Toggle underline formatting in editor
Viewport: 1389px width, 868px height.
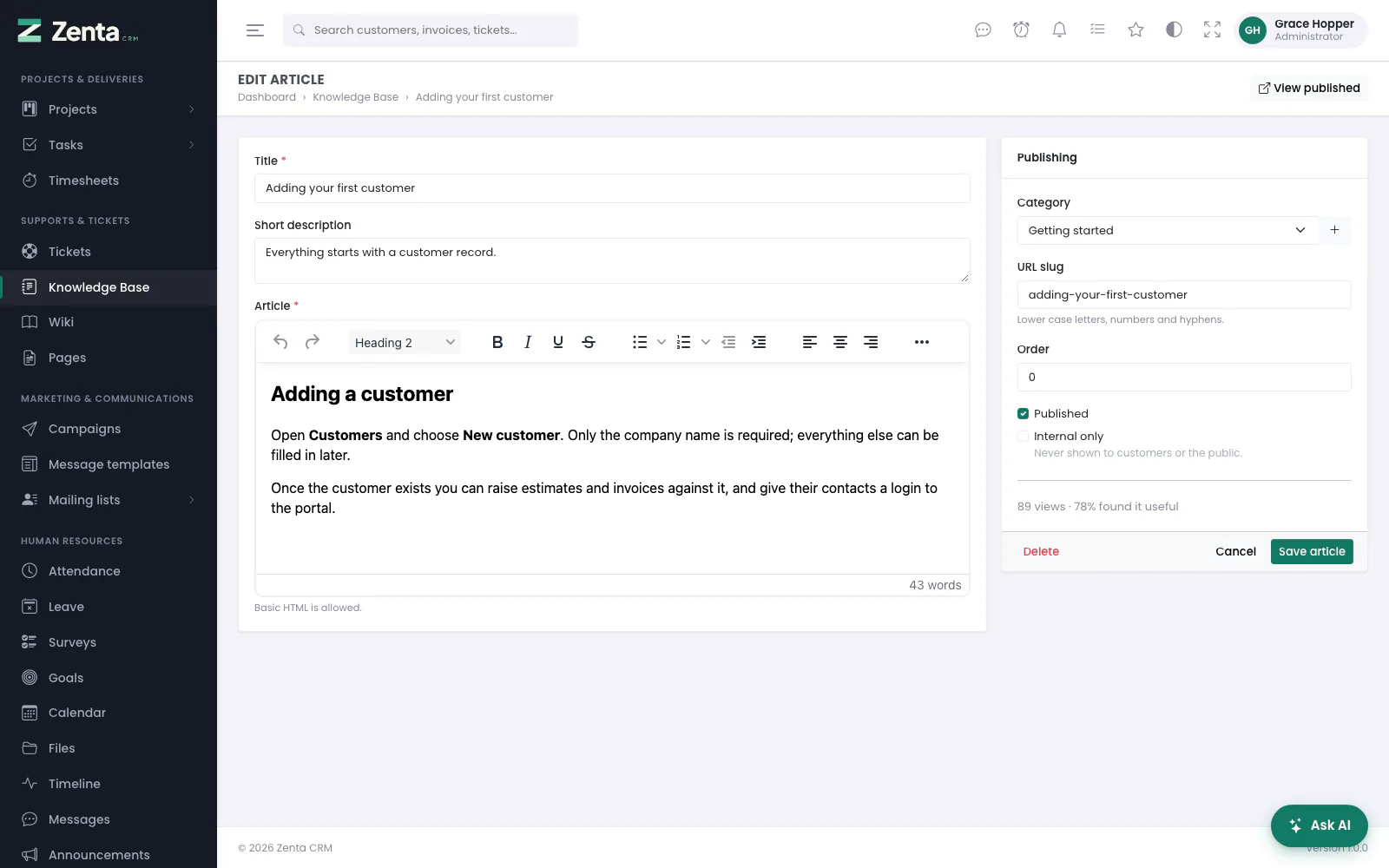(558, 342)
